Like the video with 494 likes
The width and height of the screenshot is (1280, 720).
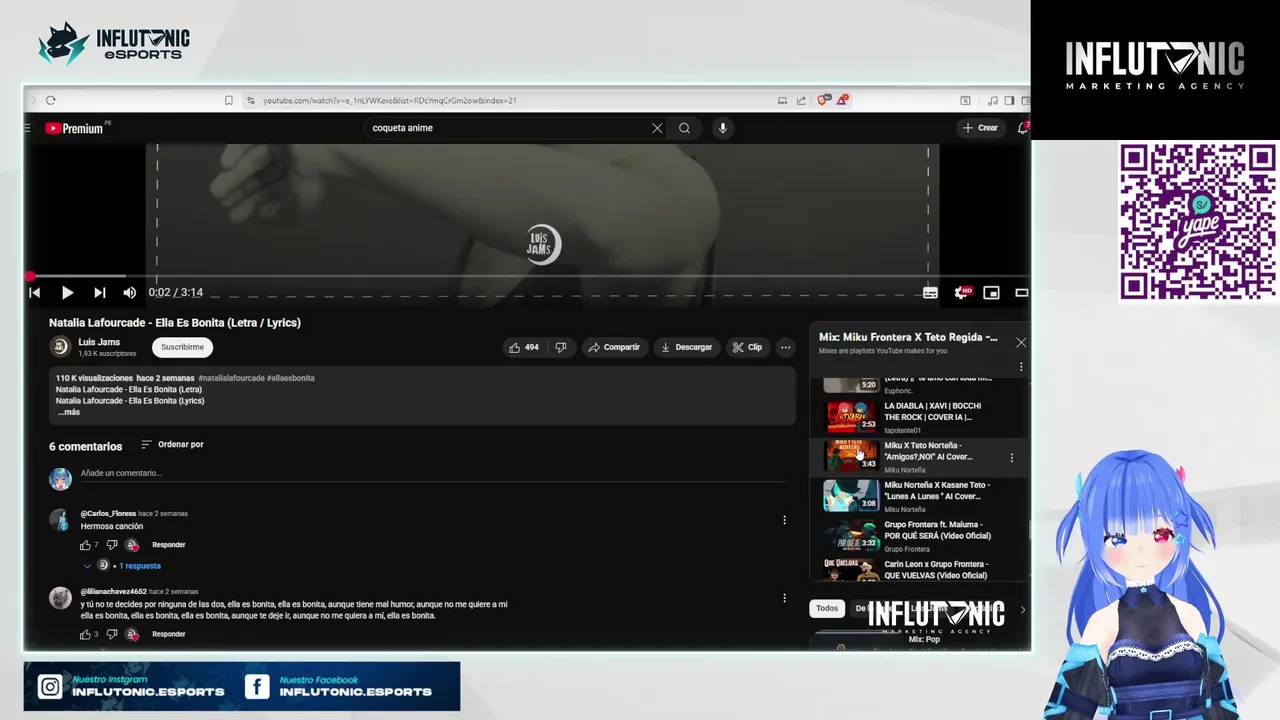[x=524, y=347]
